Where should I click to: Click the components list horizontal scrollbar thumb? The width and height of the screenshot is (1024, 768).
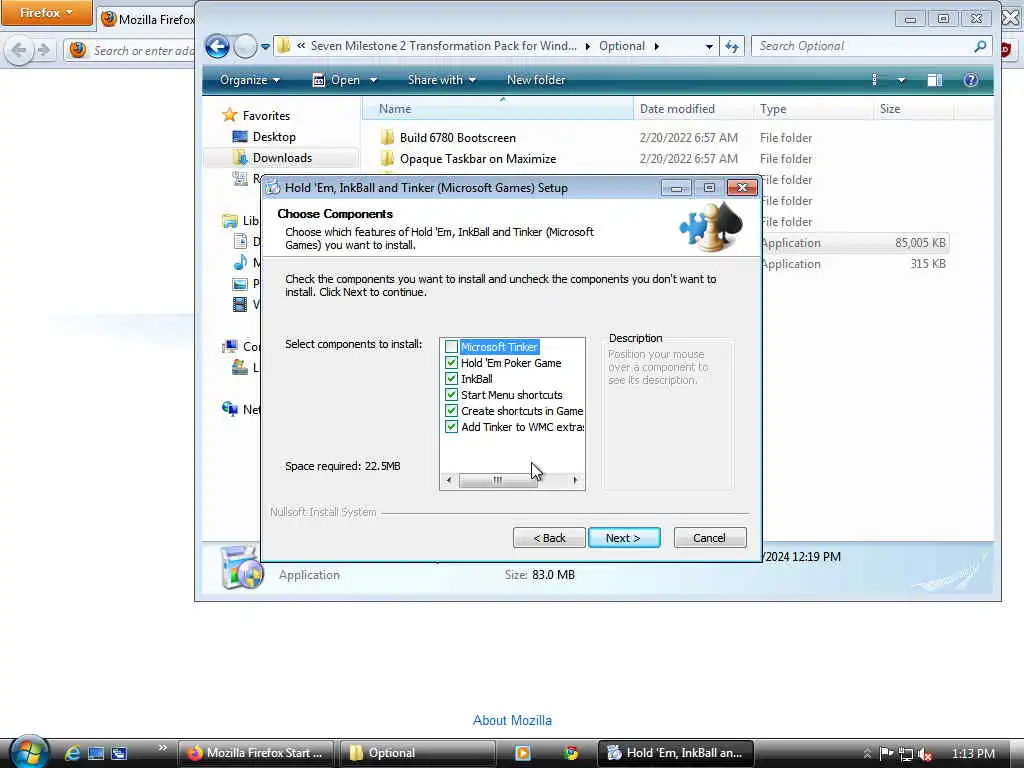click(x=497, y=480)
